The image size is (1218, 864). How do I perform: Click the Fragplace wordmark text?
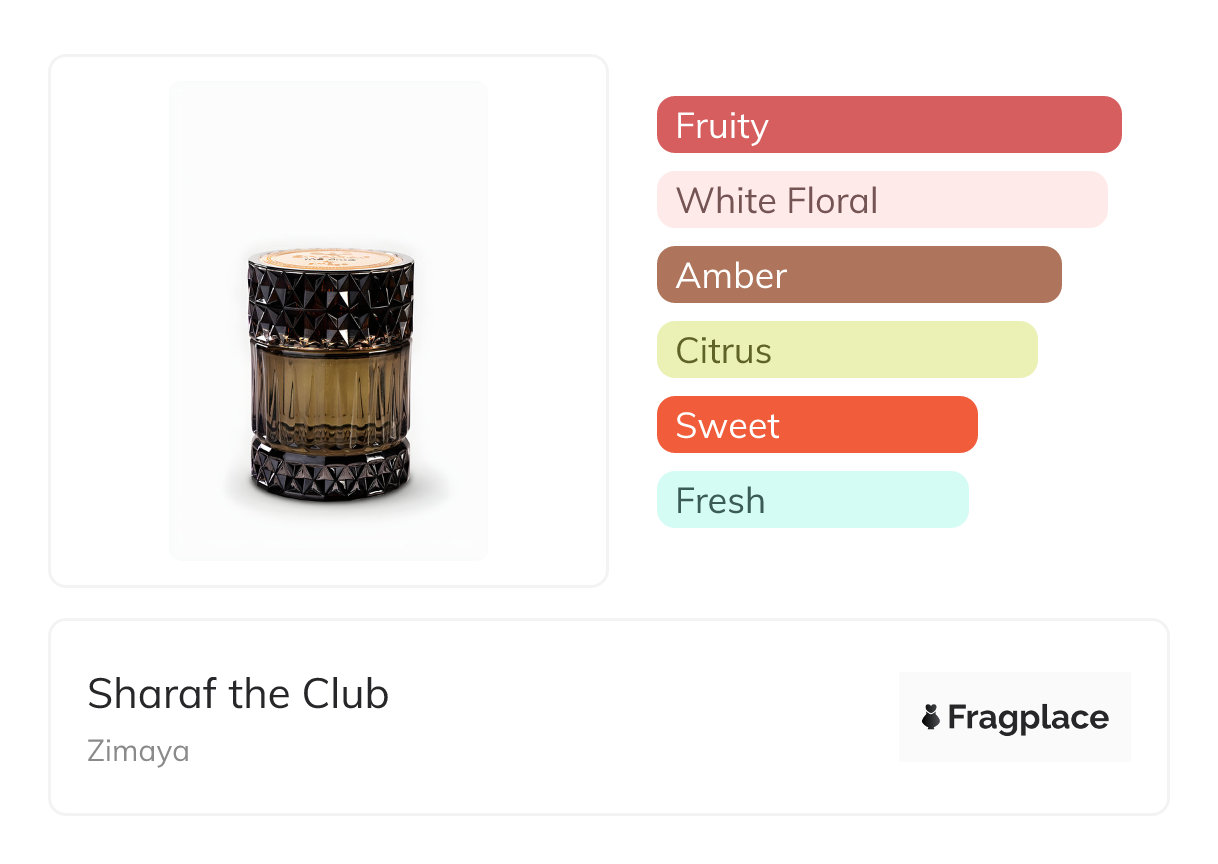[x=1028, y=717]
